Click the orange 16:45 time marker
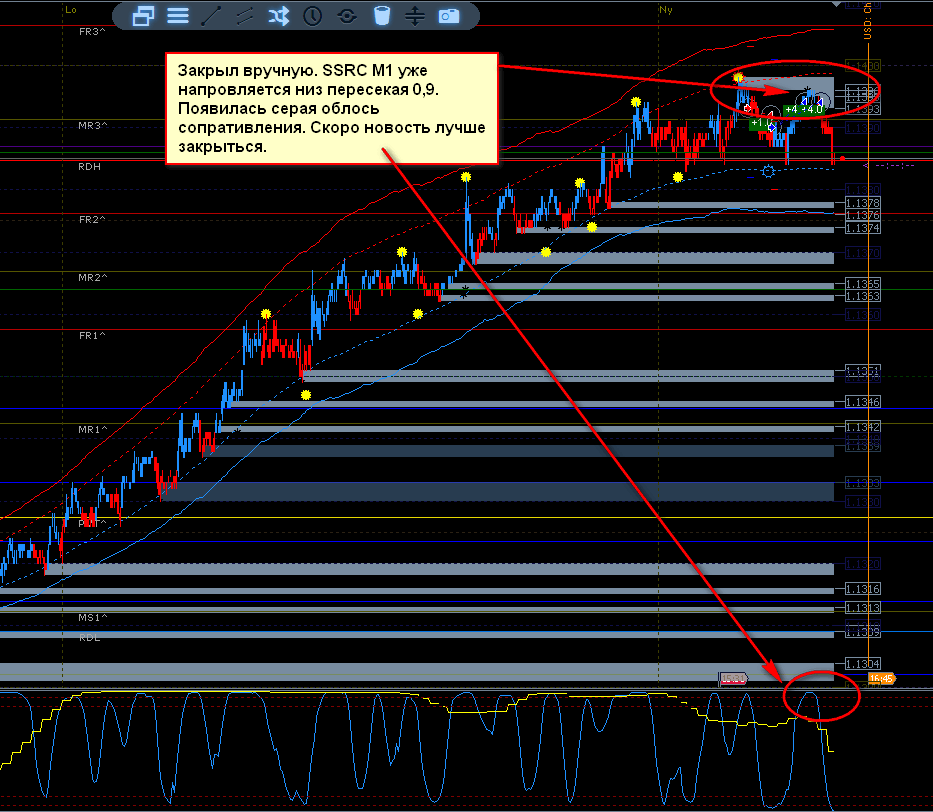 (881, 679)
